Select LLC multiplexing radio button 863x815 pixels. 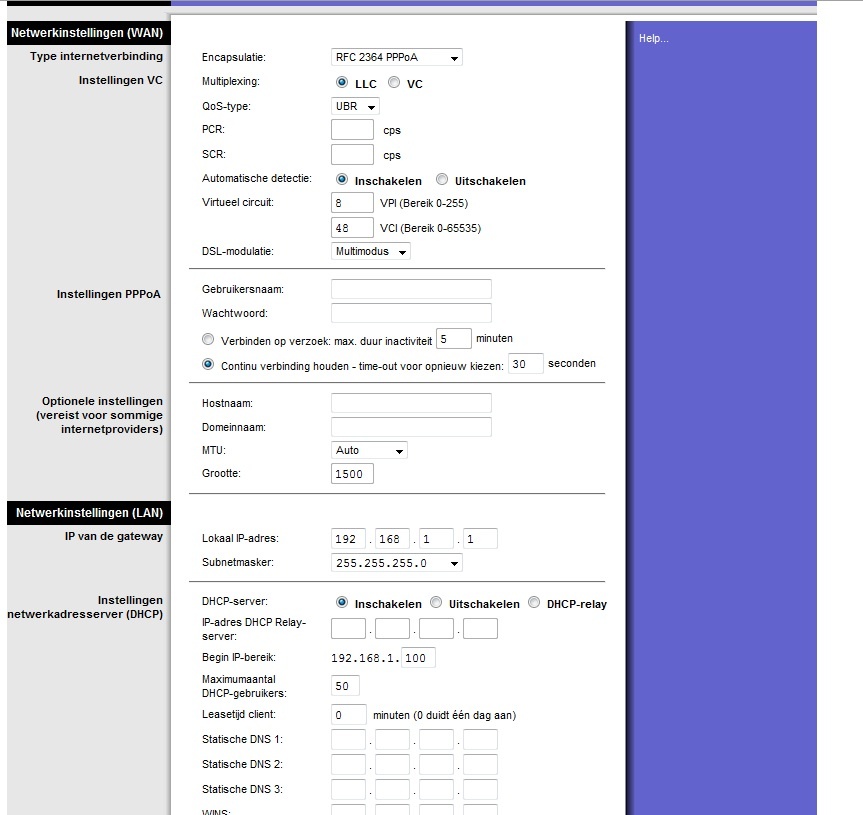pyautogui.click(x=342, y=82)
